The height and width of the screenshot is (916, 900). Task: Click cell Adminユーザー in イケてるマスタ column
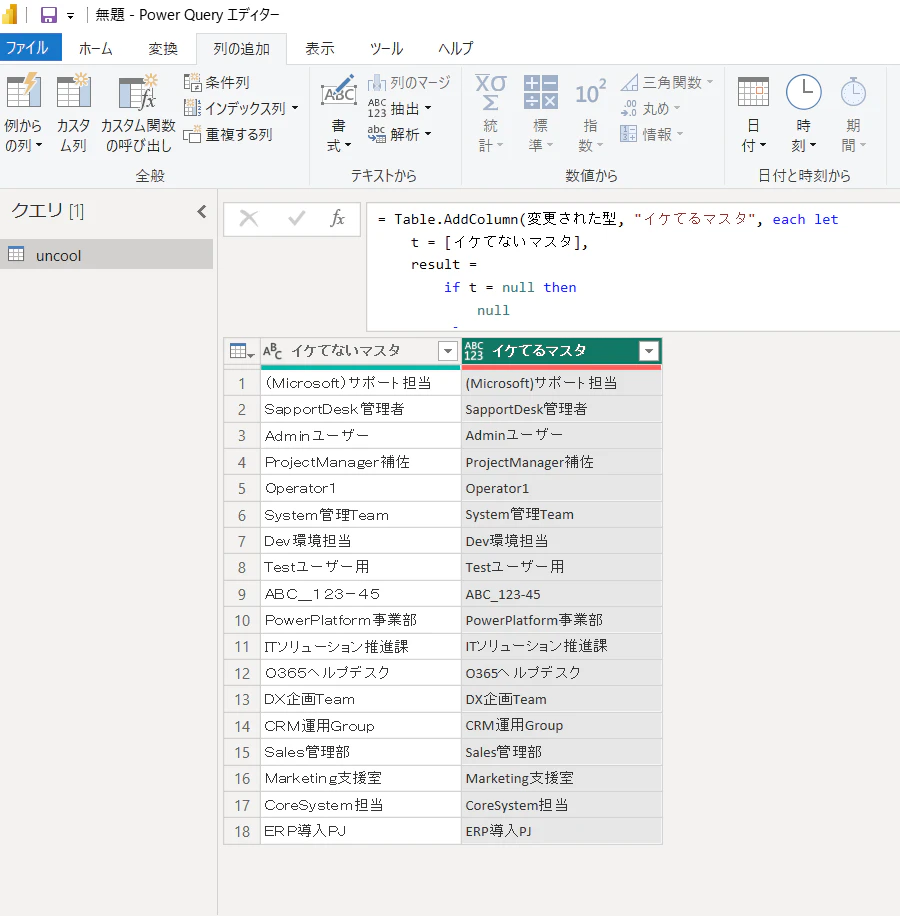561,435
